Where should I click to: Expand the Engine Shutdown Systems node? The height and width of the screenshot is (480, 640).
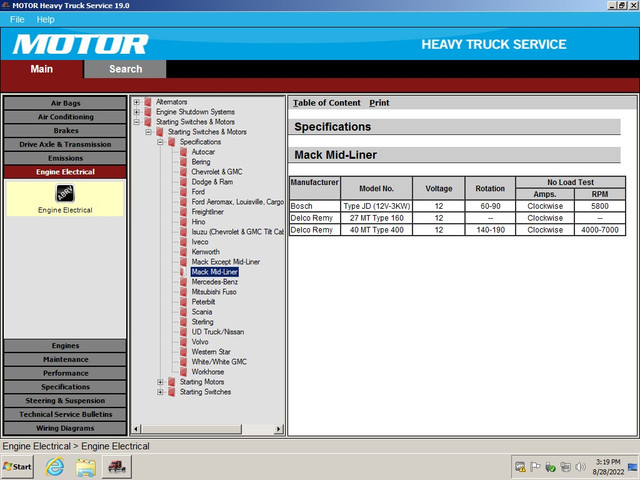pyautogui.click(x=137, y=112)
